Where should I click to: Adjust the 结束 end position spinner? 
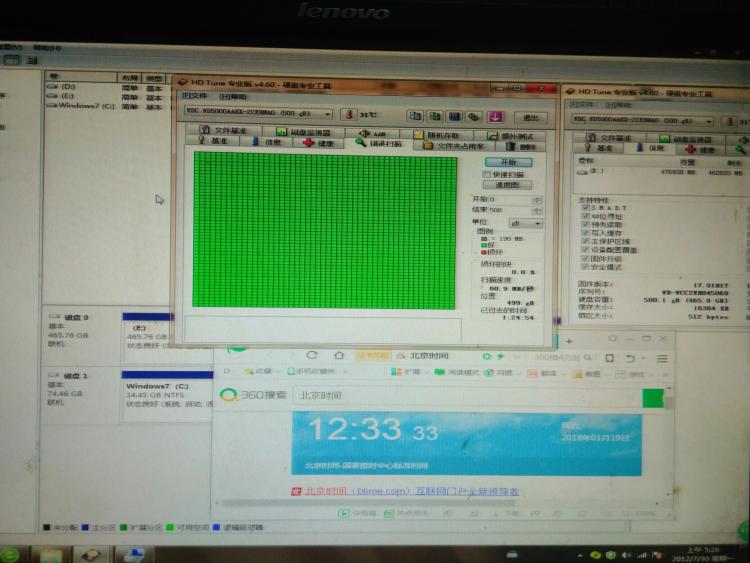pyautogui.click(x=537, y=210)
